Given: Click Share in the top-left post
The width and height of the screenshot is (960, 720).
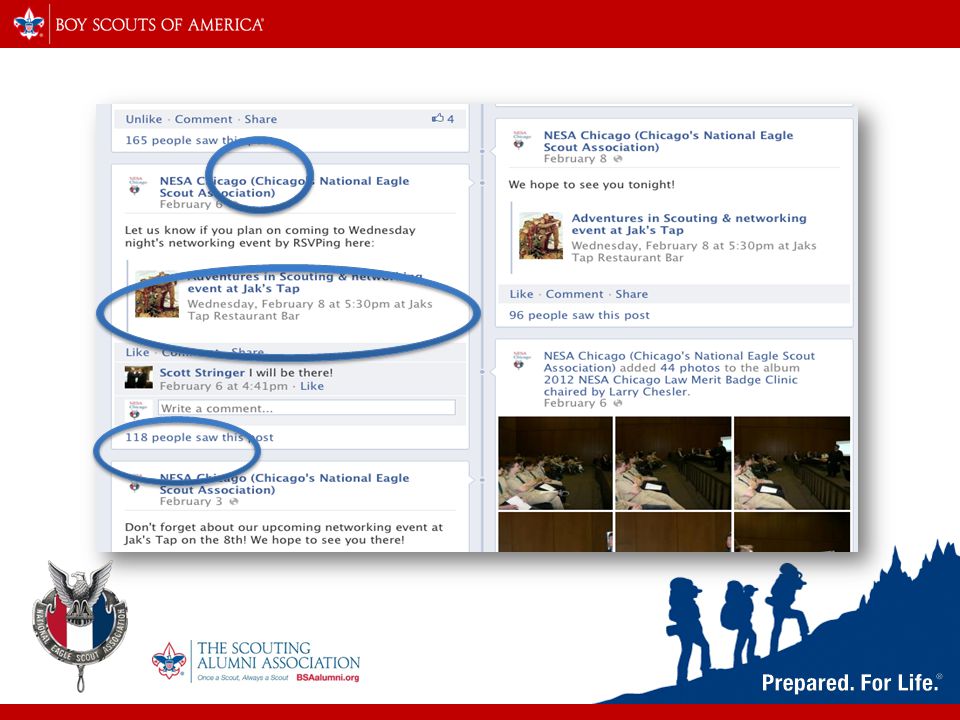Looking at the screenshot, I should 261,119.
